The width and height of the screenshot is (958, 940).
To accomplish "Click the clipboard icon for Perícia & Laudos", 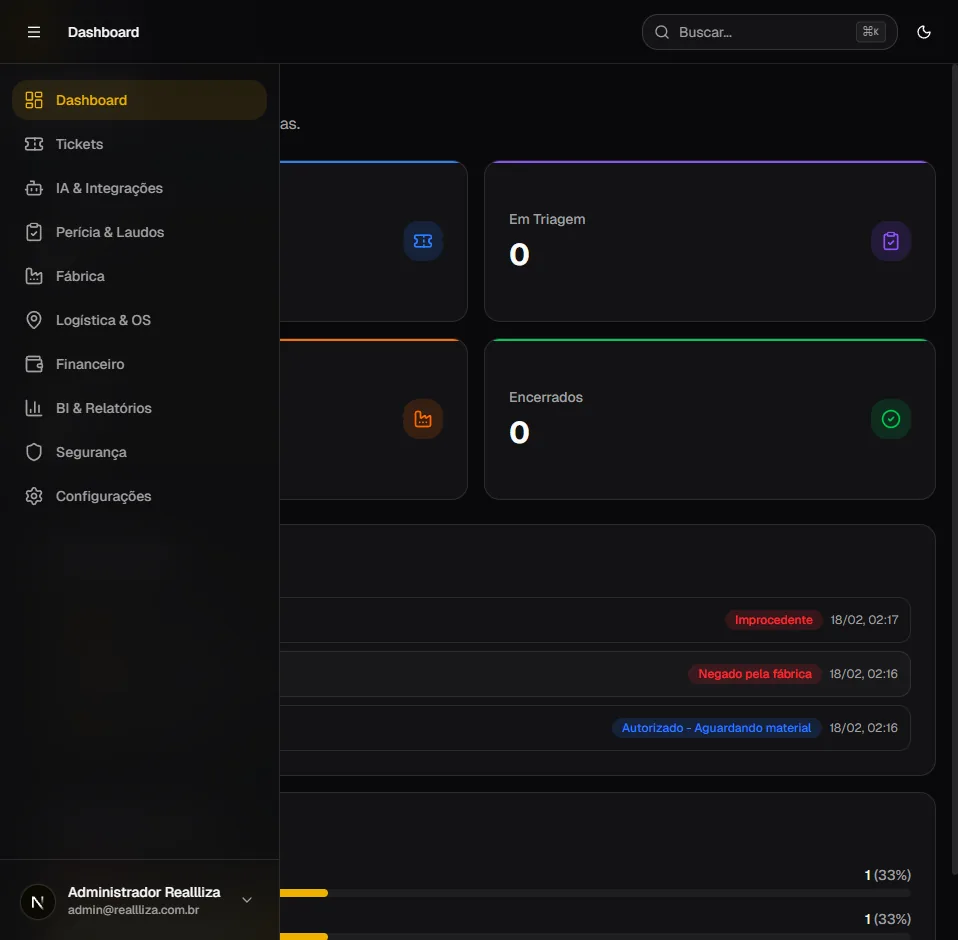I will click(x=34, y=232).
